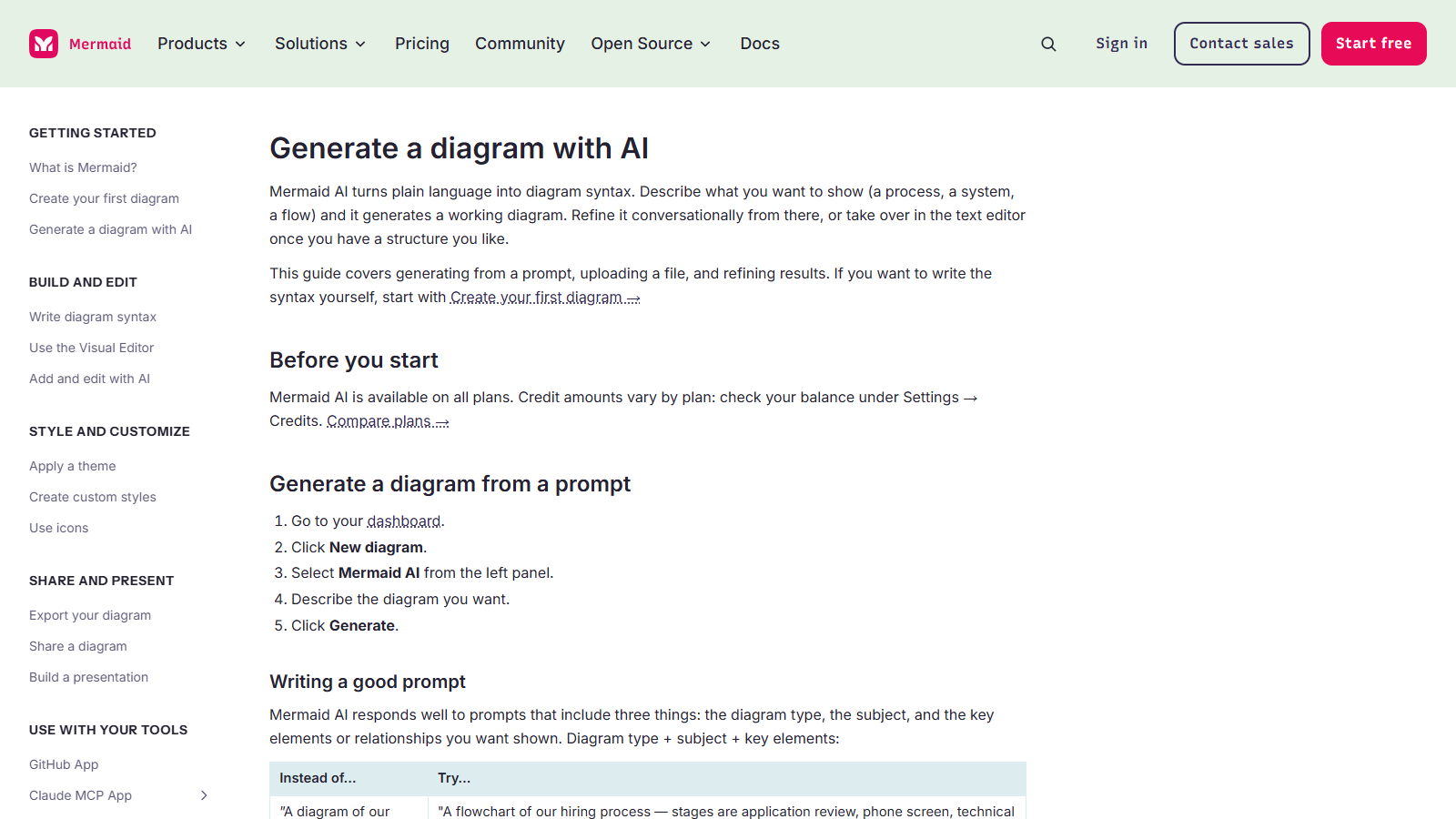Click the Writing a good prompt heading
Image resolution: width=1456 pixels, height=819 pixels.
[368, 682]
